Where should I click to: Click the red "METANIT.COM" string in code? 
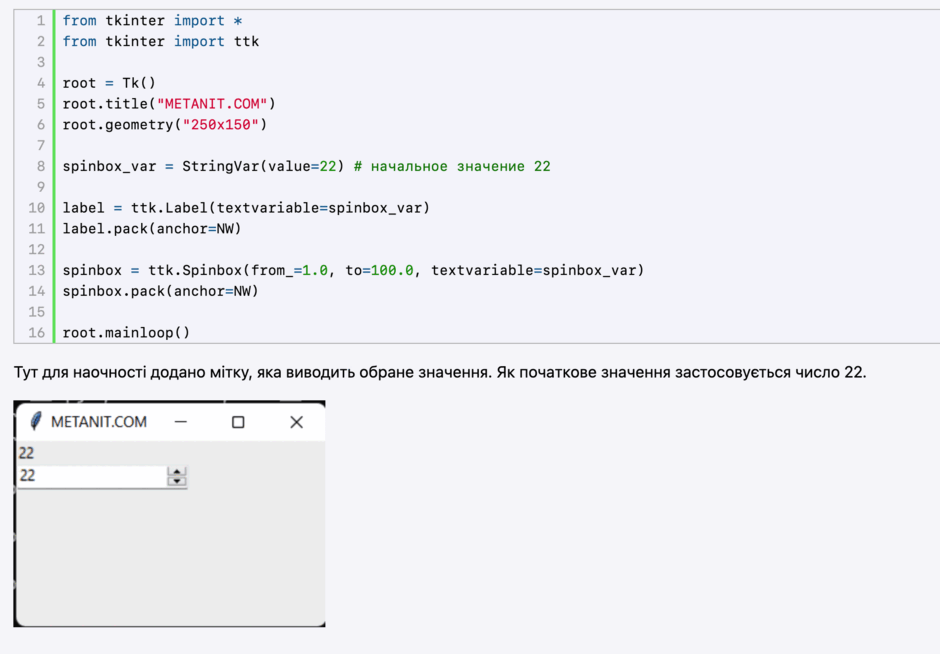click(x=212, y=104)
